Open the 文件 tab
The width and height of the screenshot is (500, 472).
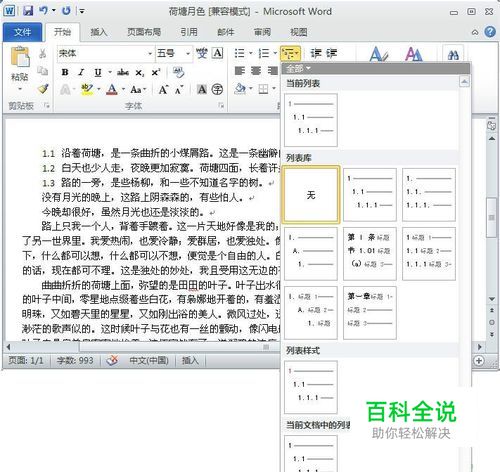pyautogui.click(x=22, y=32)
